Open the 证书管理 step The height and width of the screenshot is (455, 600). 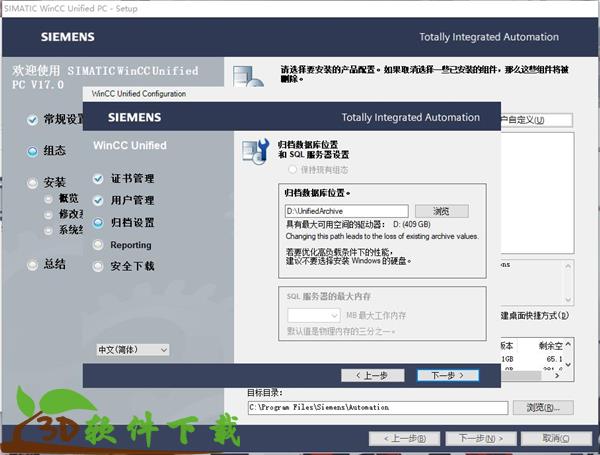[x=132, y=179]
